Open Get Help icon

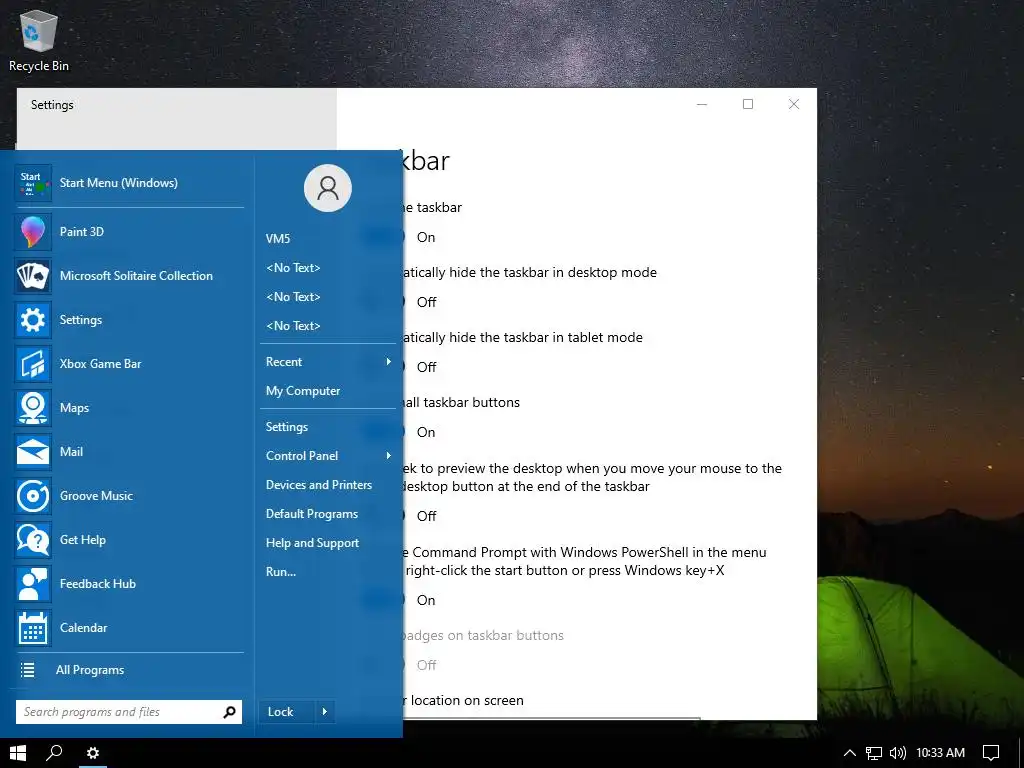[33, 539]
